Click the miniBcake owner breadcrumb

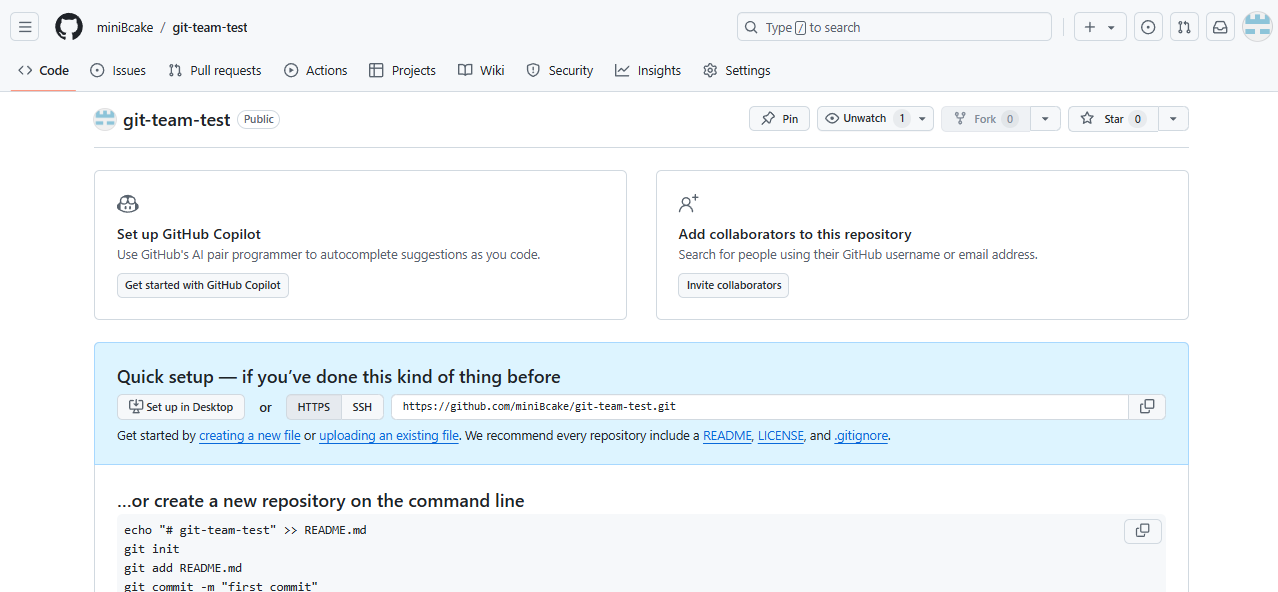pyautogui.click(x=125, y=28)
